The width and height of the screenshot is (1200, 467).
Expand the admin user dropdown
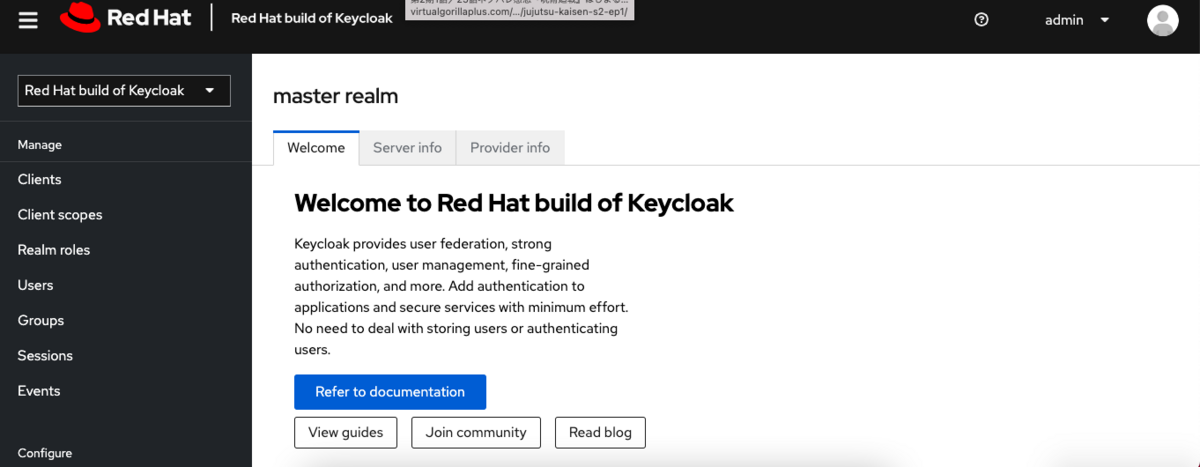coord(1077,20)
